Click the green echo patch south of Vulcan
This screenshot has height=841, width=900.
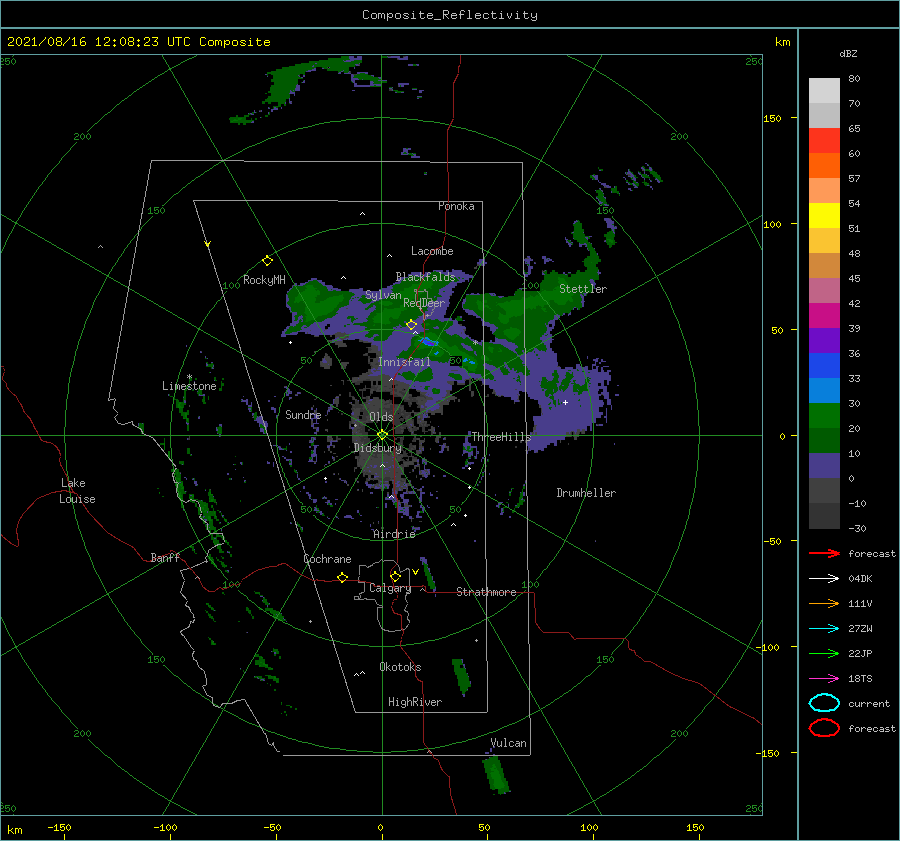(x=496, y=775)
